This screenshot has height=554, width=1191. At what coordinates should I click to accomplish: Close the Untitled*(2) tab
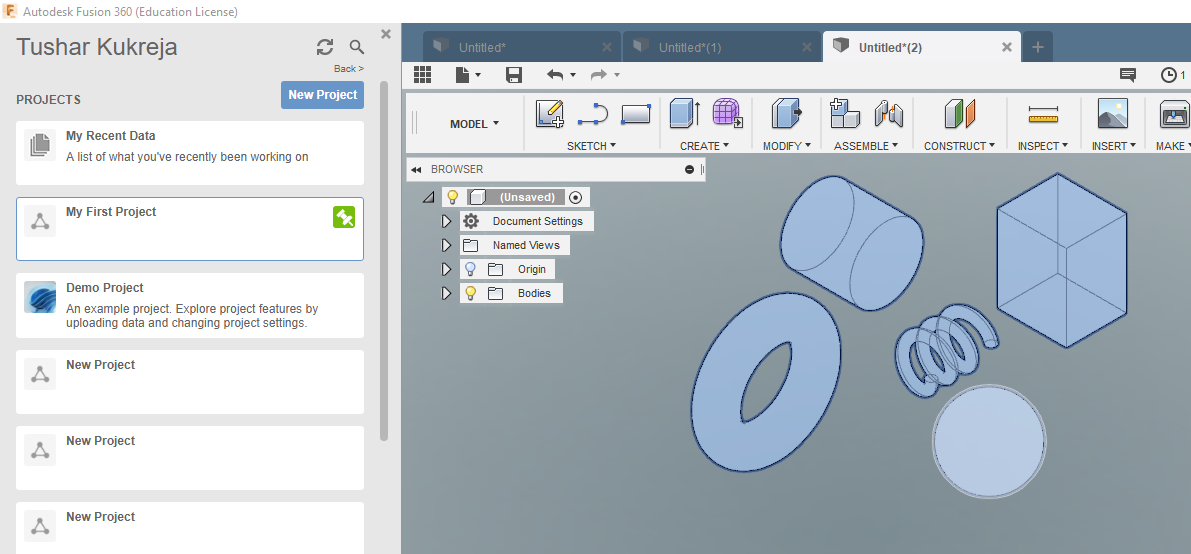(1006, 47)
